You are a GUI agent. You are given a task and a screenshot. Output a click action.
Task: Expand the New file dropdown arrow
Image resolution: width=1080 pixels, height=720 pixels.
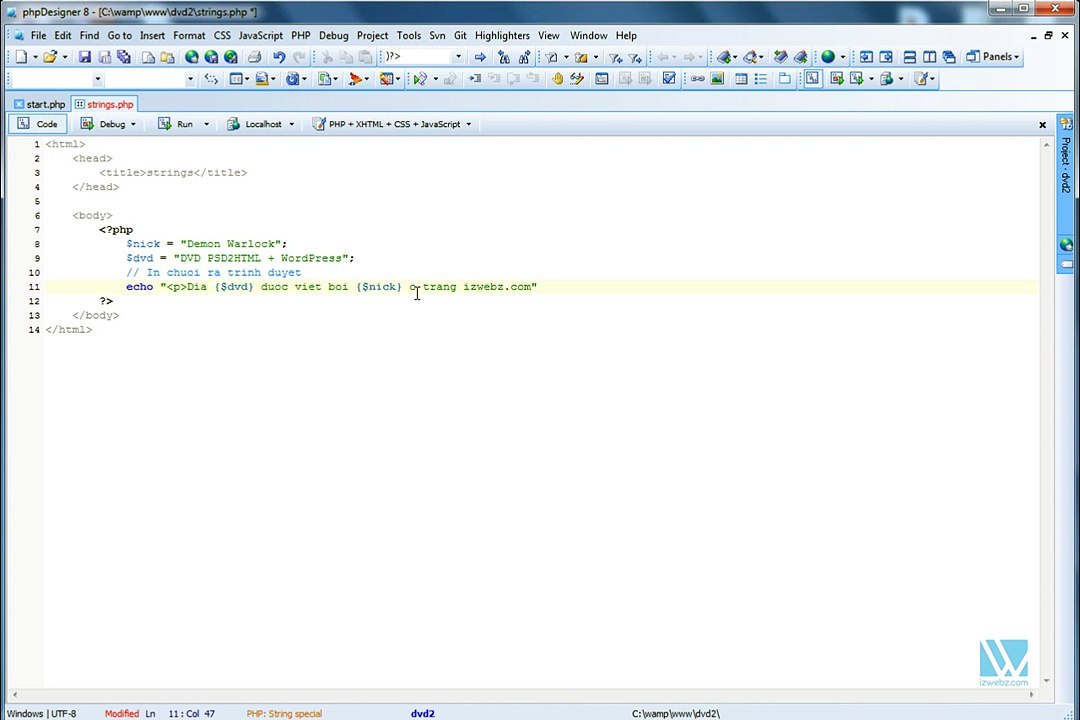tap(35, 57)
